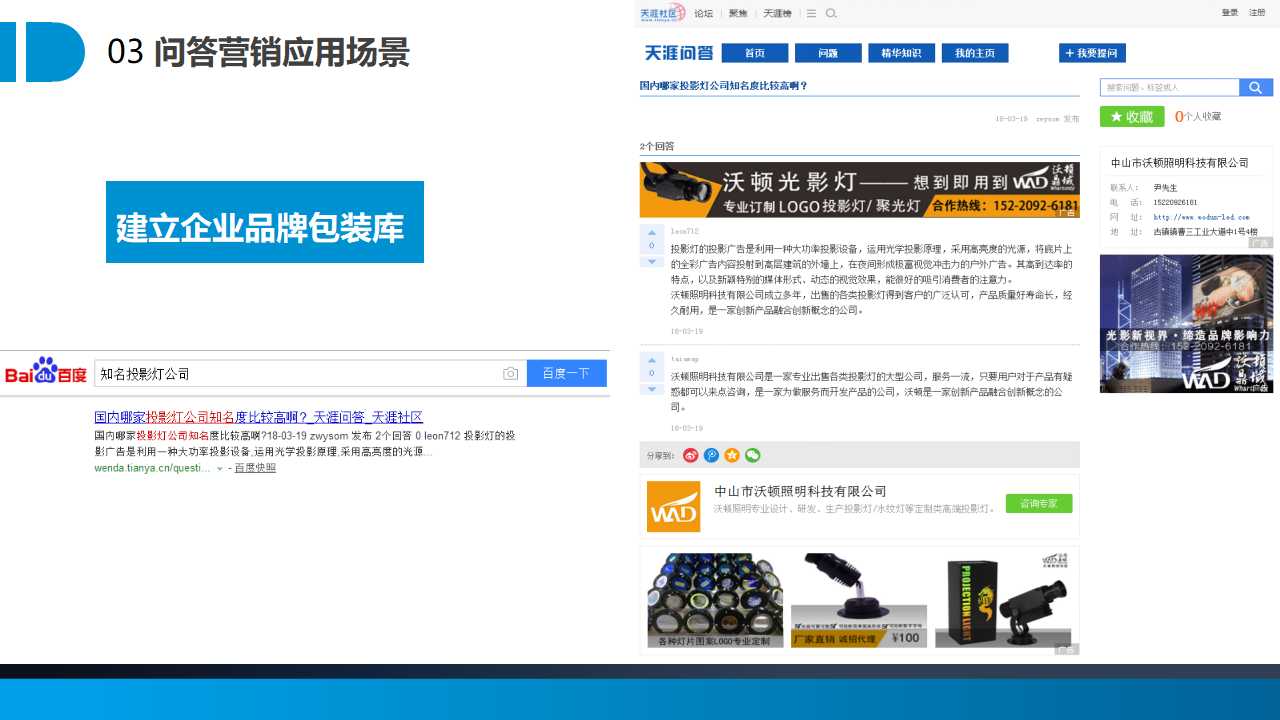Go to the 我的主页 tab
The height and width of the screenshot is (720, 1280).
(x=975, y=53)
